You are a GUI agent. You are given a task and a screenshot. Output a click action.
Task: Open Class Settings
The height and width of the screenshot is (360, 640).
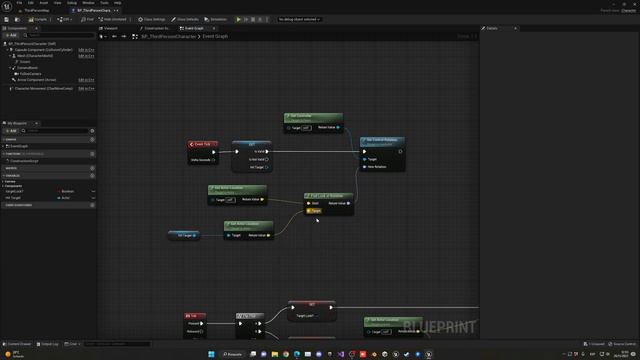tap(151, 19)
